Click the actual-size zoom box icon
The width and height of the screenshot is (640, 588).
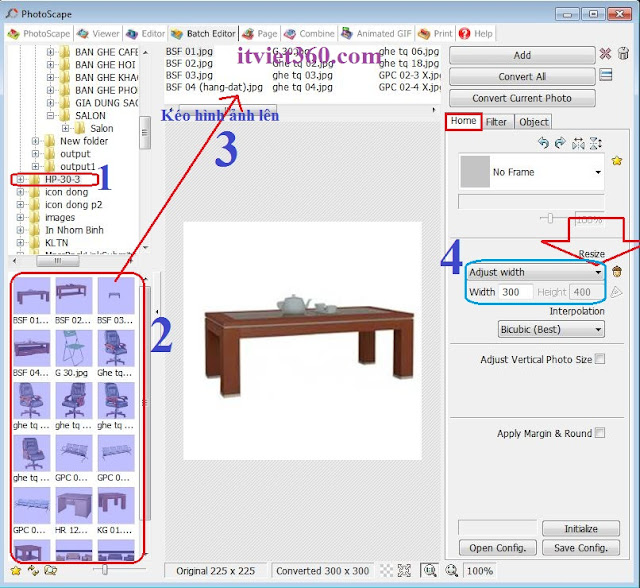click(430, 570)
